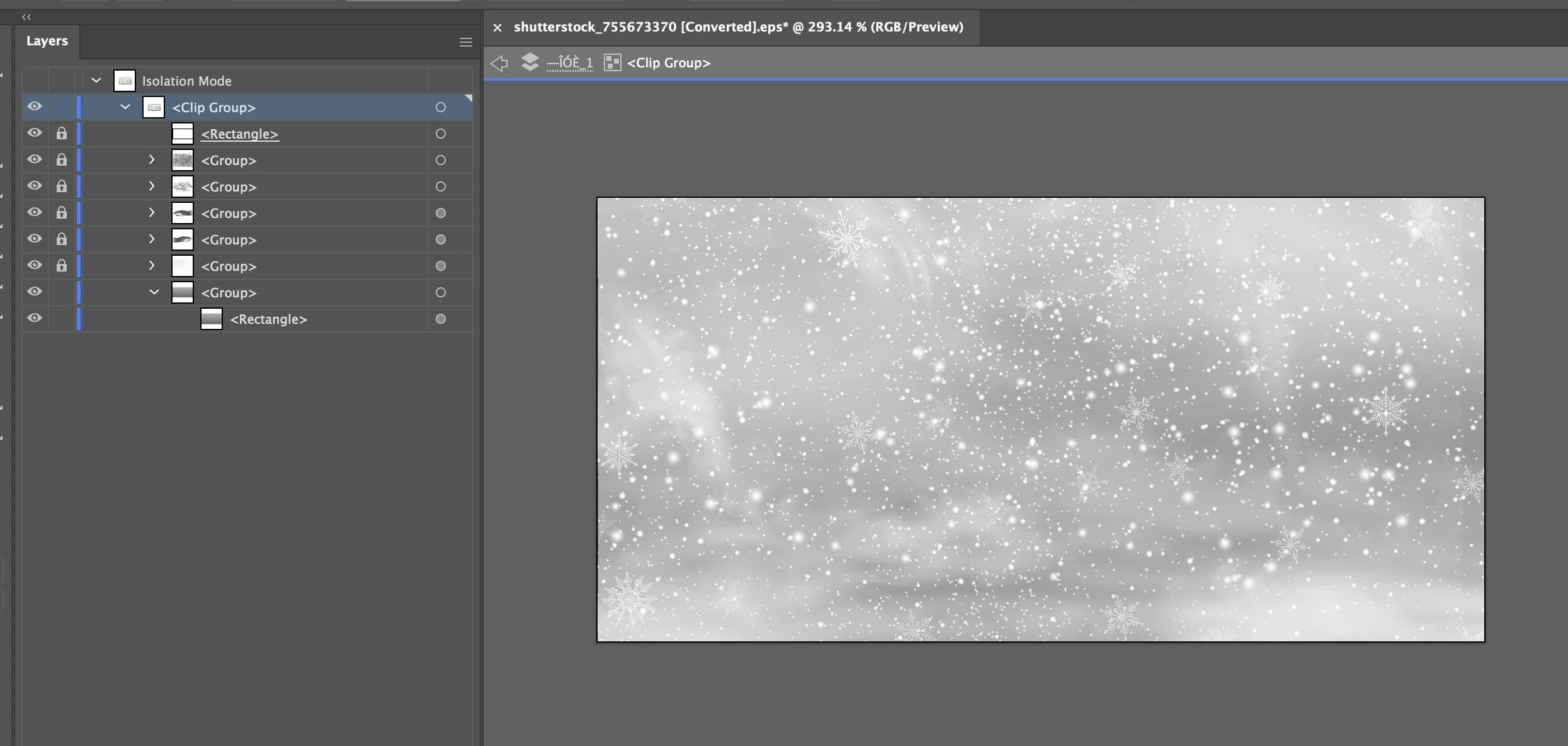Viewport: 1568px width, 746px height.
Task: Select the Layers panel tab
Action: click(47, 41)
